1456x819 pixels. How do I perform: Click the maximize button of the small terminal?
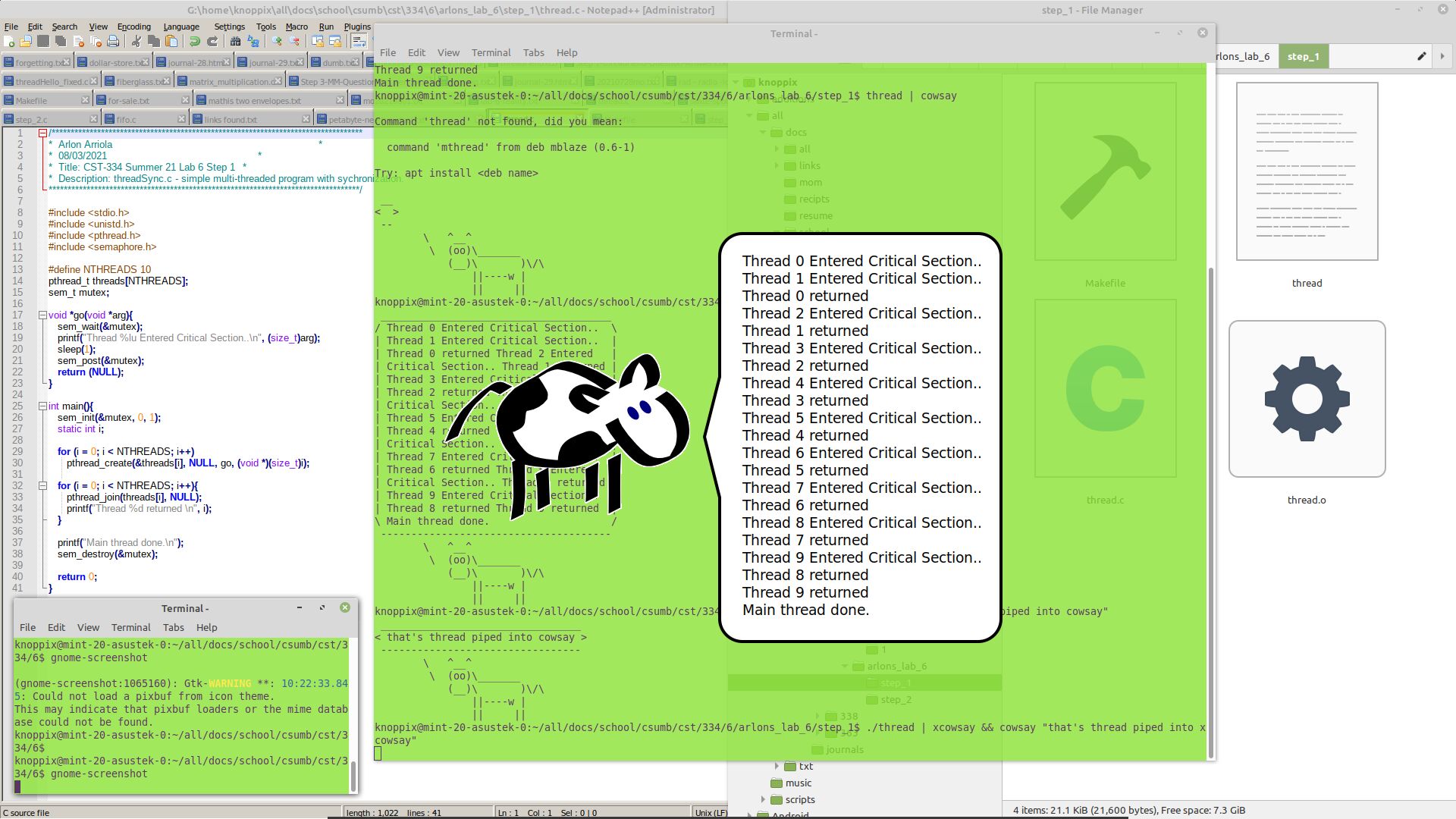[322, 607]
